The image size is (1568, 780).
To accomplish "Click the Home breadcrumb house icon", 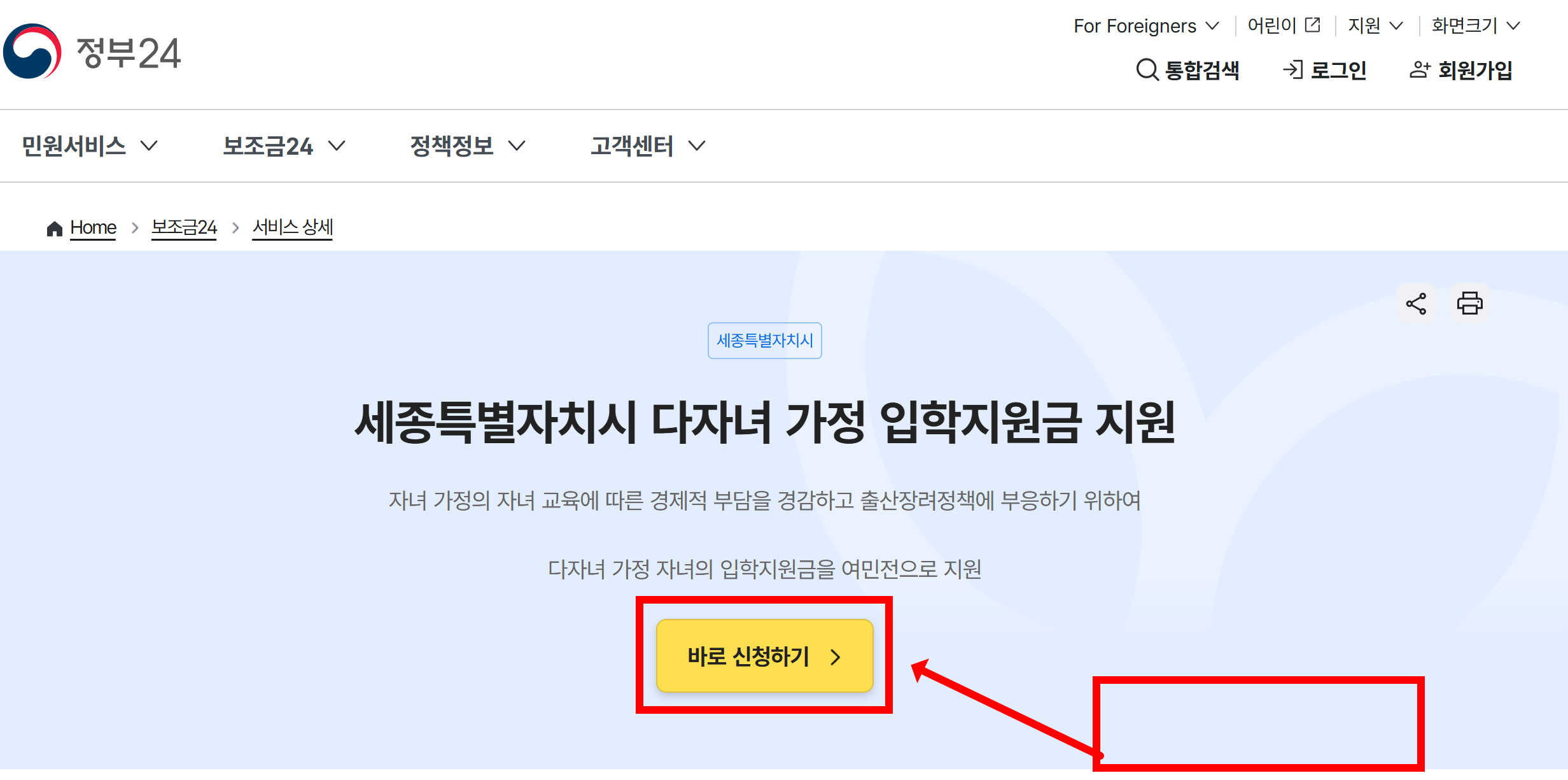I will click(55, 228).
